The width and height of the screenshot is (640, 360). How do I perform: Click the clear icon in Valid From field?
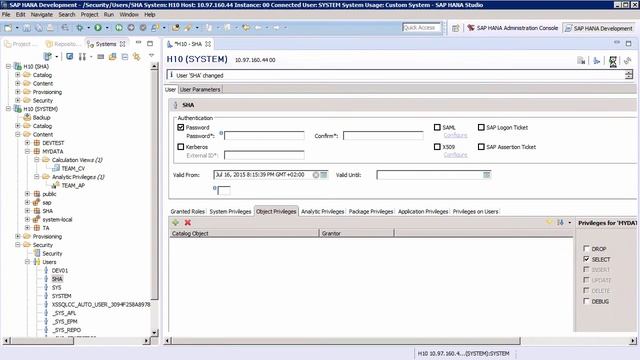click(x=316, y=175)
